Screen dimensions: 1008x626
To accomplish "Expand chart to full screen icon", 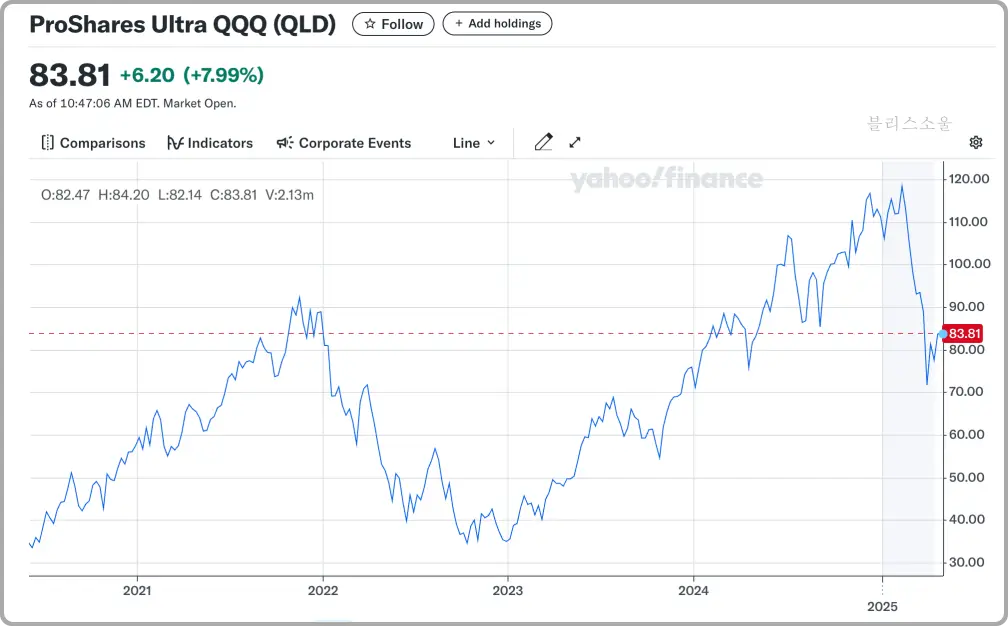I will [575, 142].
